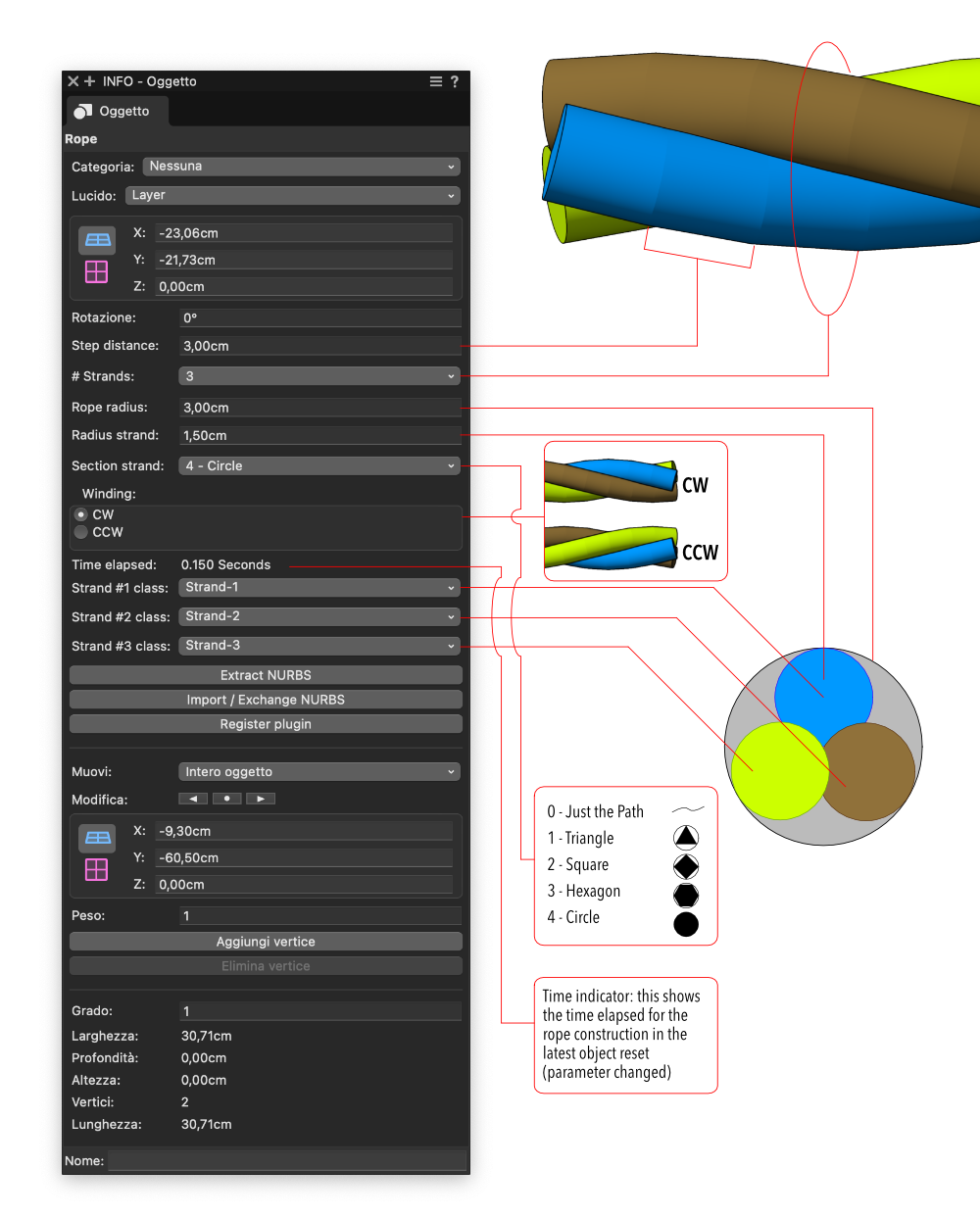Click the Modifica center dot button
Screen dimensions: 980x1217
click(x=226, y=799)
